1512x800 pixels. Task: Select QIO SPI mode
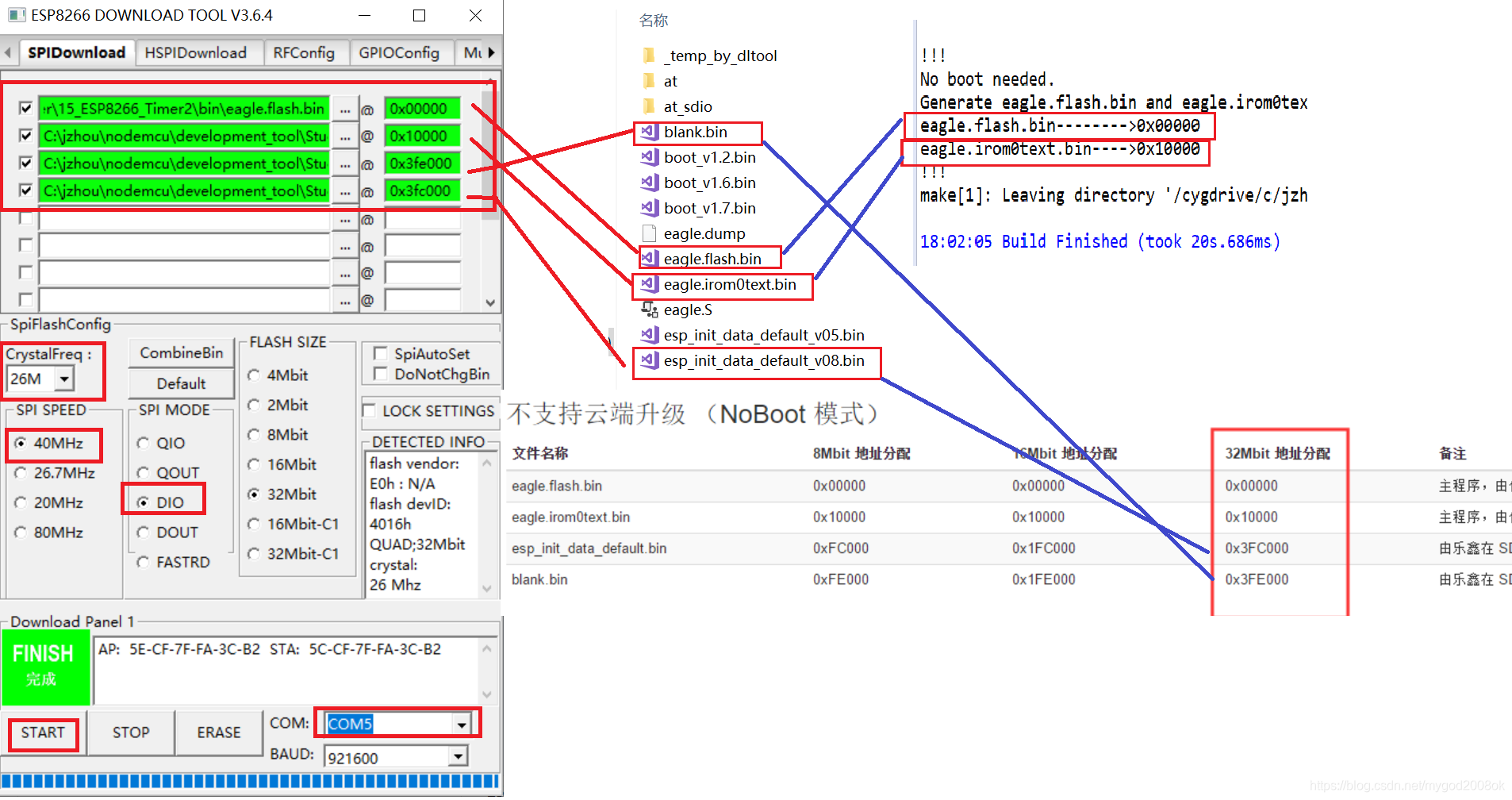[x=143, y=443]
